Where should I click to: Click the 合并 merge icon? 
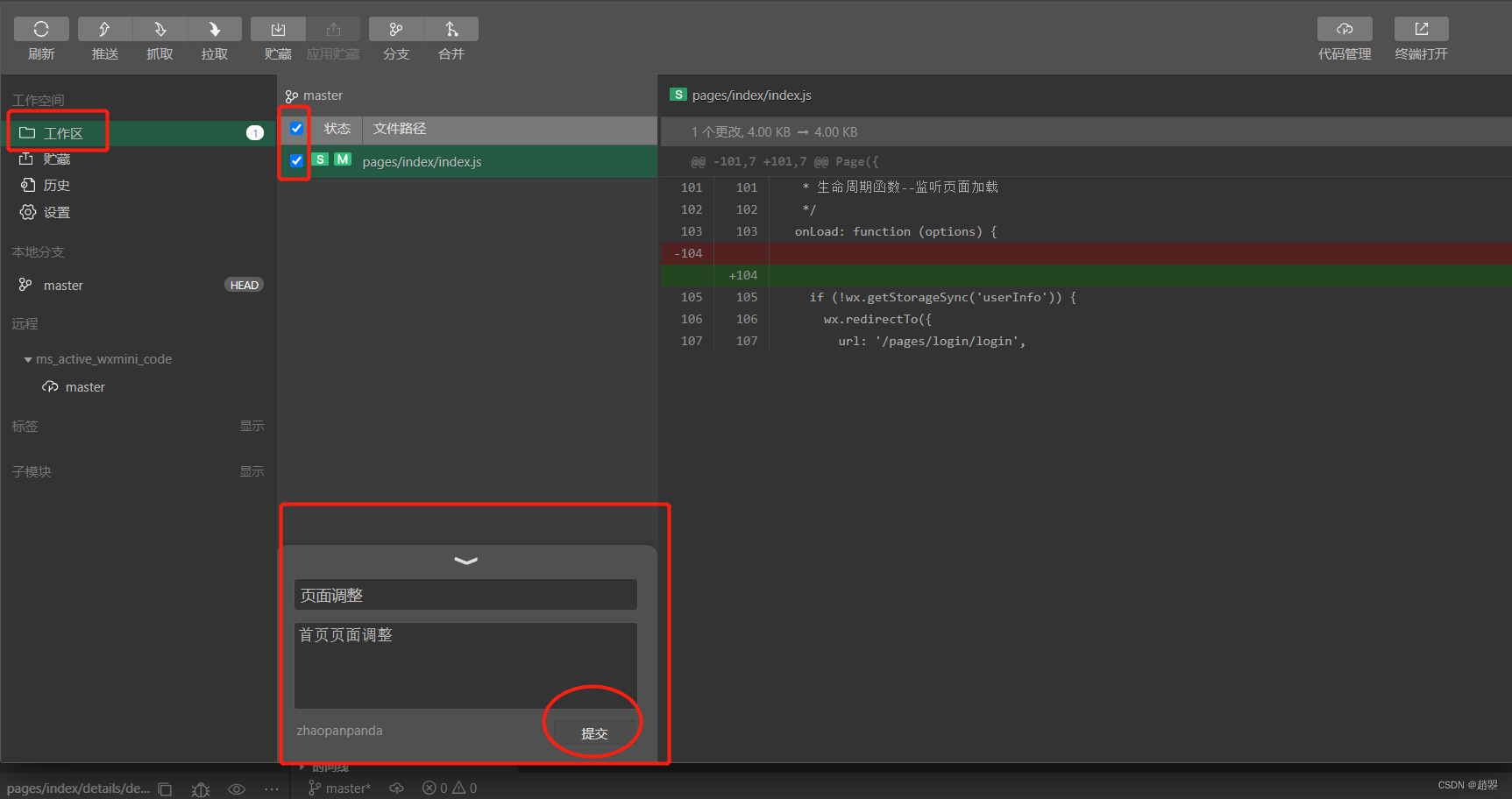451,29
